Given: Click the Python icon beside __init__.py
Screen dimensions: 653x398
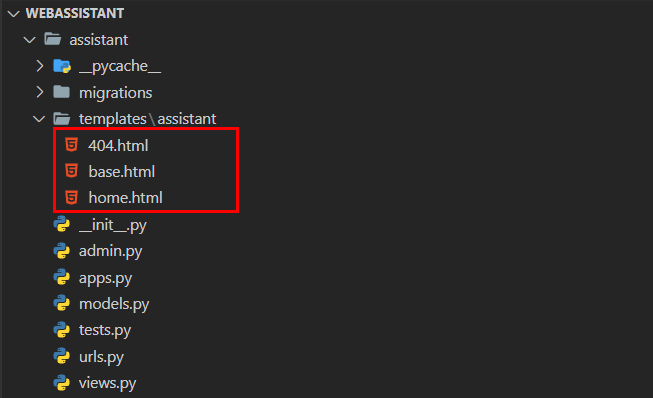Looking at the screenshot, I should coord(62,224).
